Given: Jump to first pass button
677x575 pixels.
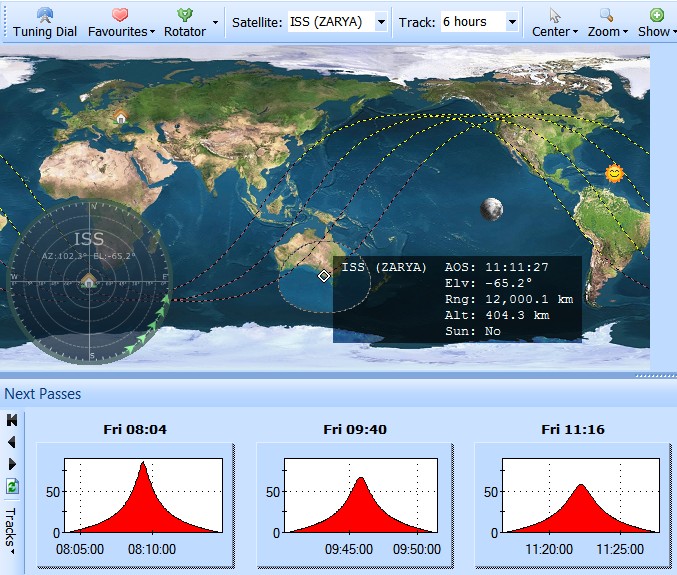Looking at the screenshot, I should [12, 420].
